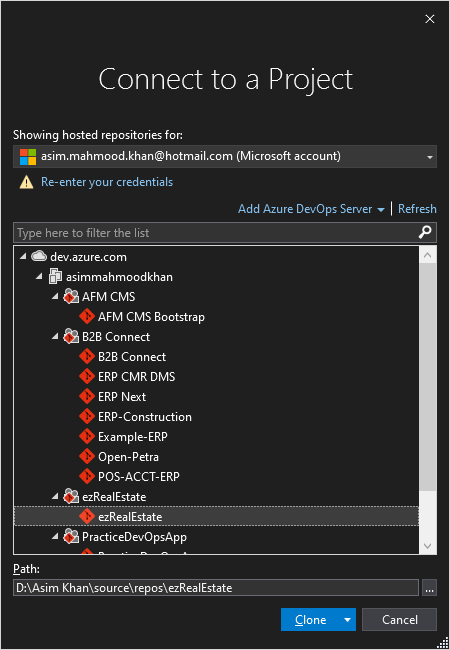Screen dimensions: 450x650
Task: Click the POS-ACCT-ERP git repository icon
Action: [87, 476]
